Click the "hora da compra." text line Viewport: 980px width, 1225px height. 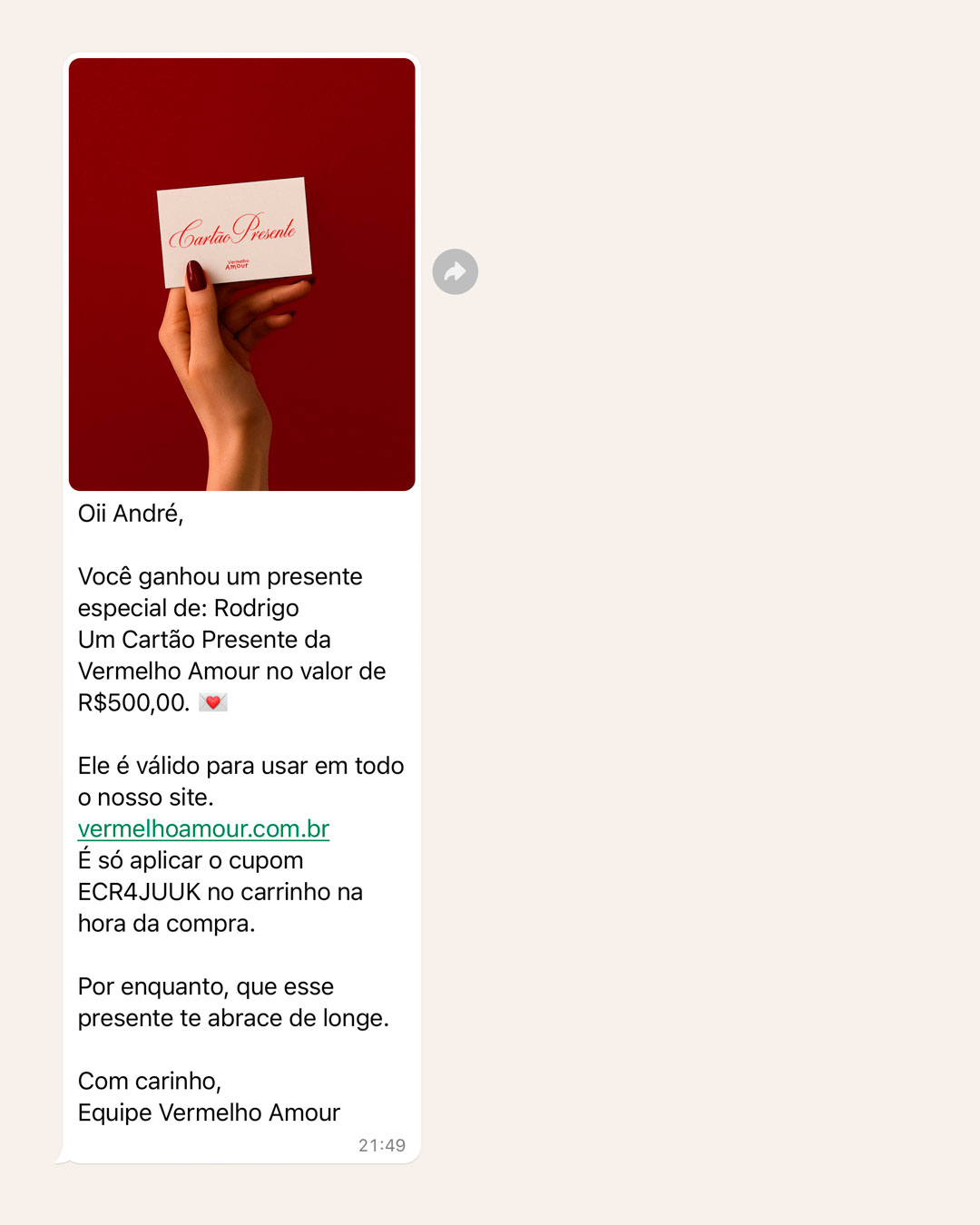point(167,924)
